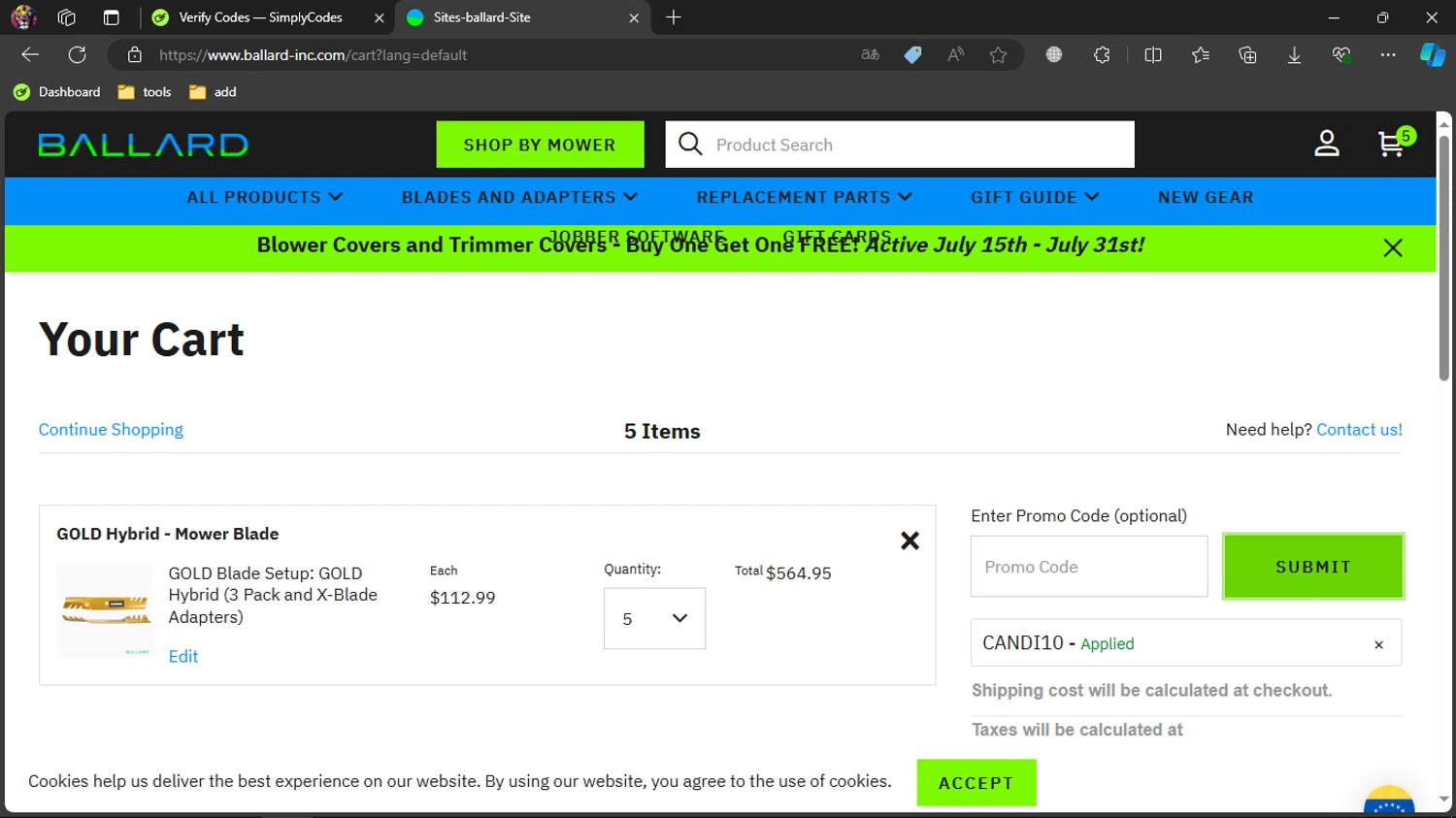The width and height of the screenshot is (1456, 818).
Task: Switch to the Sites-ballard-Site tab
Action: point(522,17)
